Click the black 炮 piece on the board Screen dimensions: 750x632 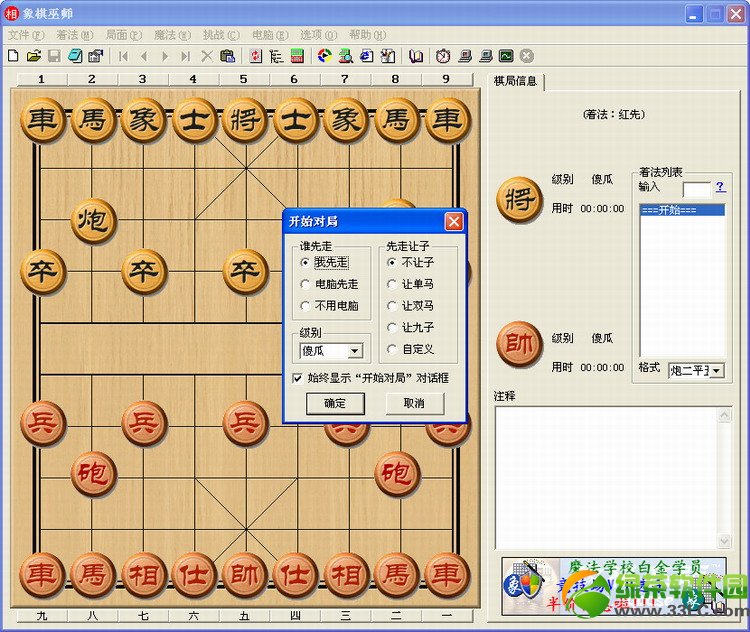point(93,221)
